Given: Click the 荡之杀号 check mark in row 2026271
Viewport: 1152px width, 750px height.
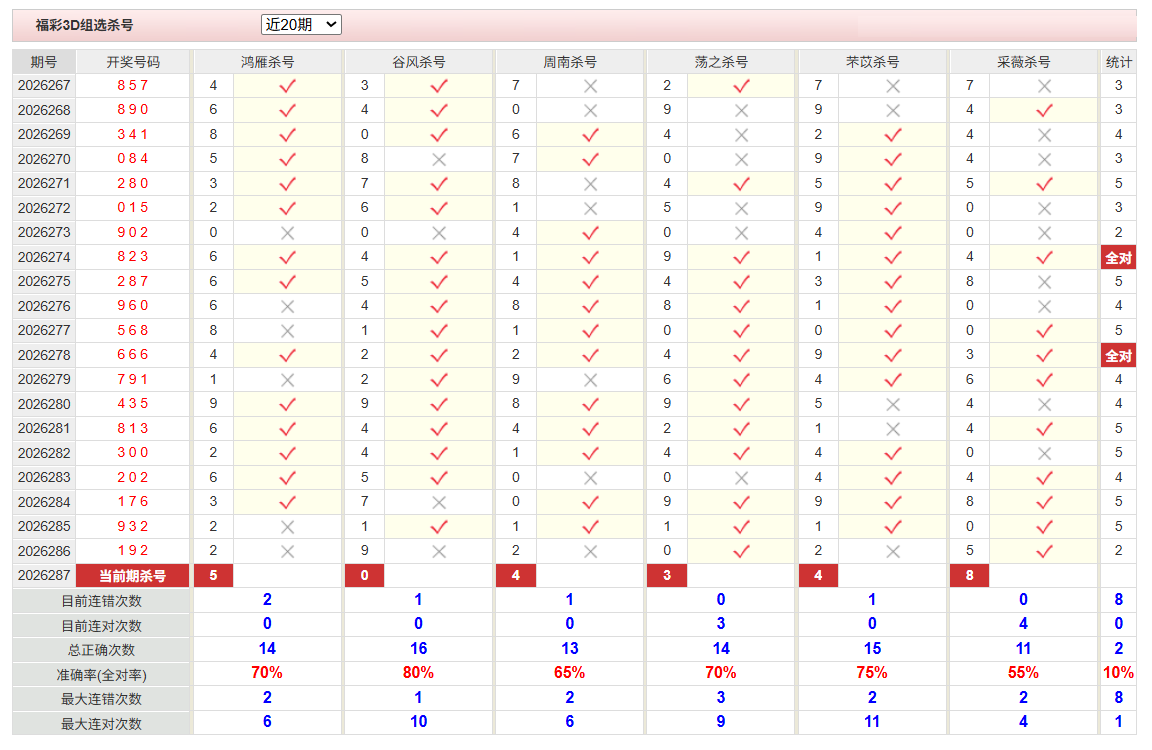Looking at the screenshot, I should 741,184.
